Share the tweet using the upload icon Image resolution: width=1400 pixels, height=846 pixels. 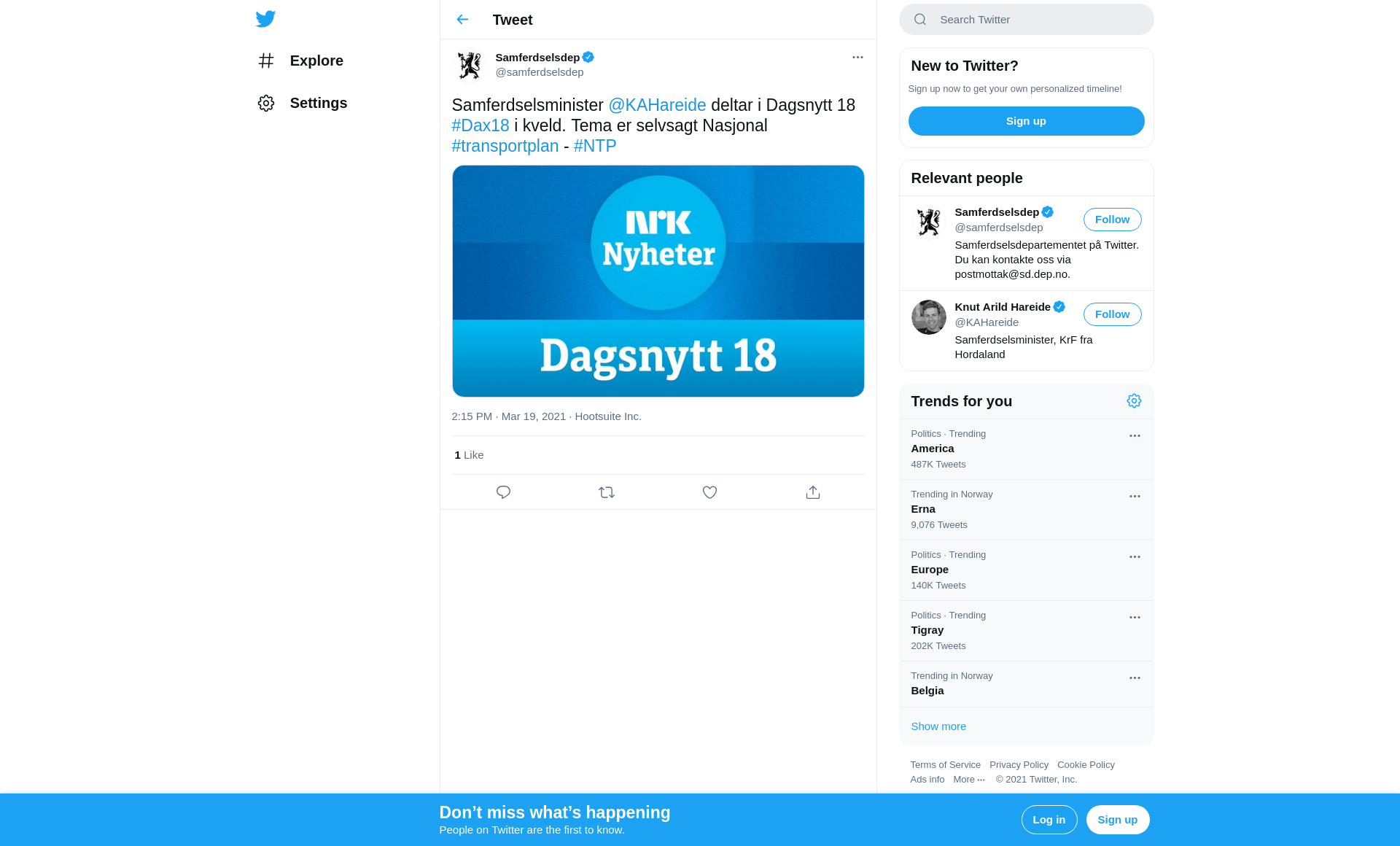point(813,492)
